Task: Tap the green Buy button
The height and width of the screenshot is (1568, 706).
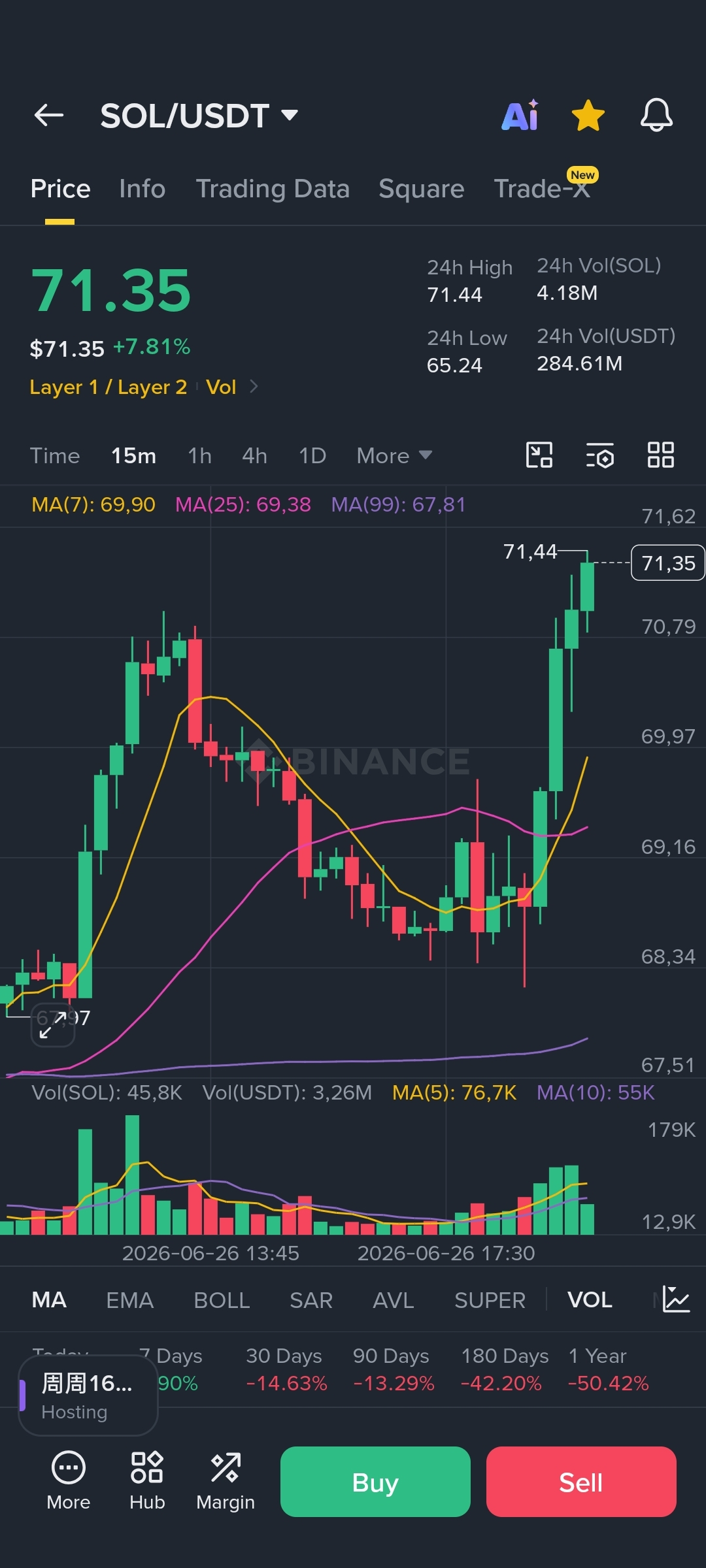Action: pyautogui.click(x=375, y=1482)
